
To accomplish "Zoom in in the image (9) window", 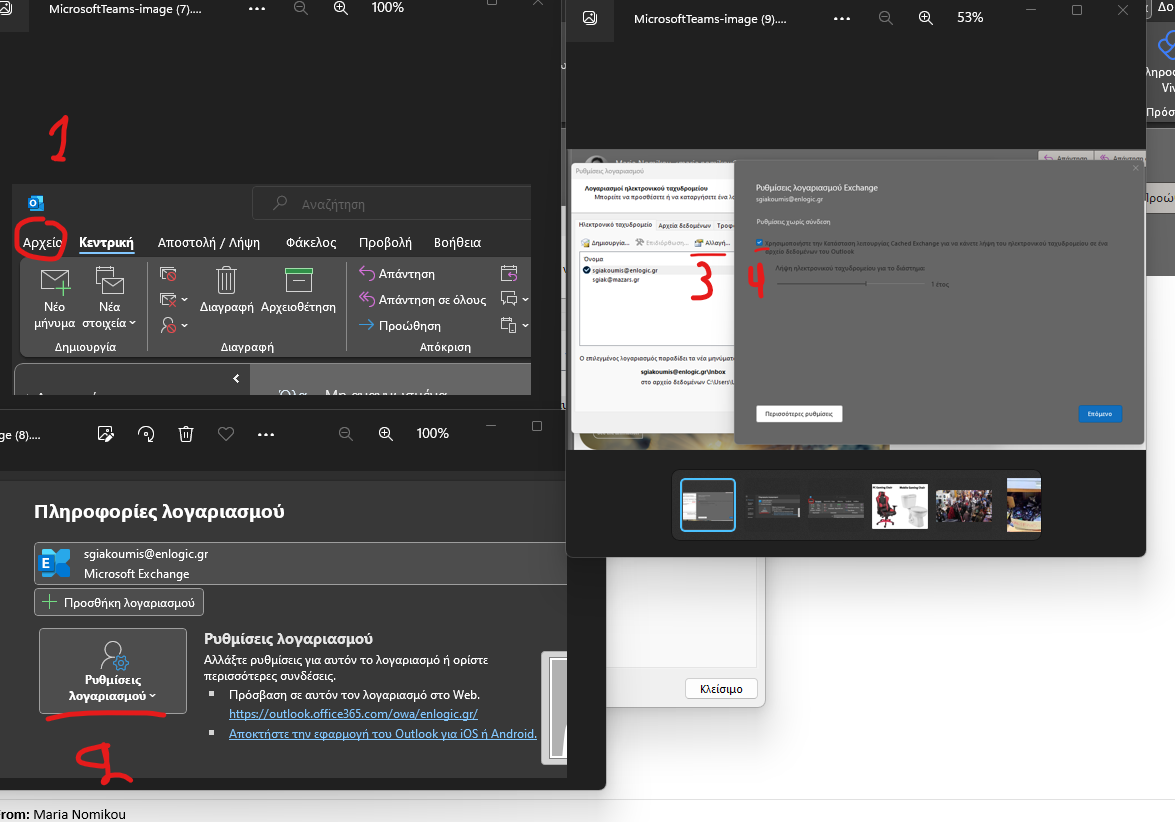I will pyautogui.click(x=925, y=18).
